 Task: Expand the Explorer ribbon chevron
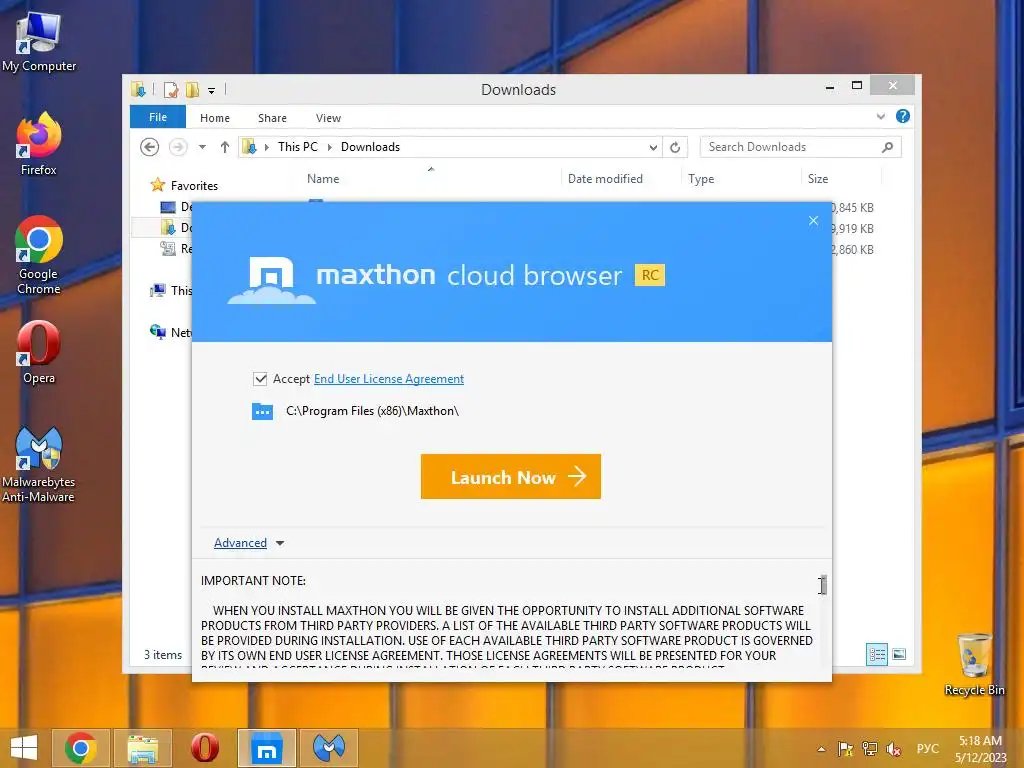click(881, 116)
